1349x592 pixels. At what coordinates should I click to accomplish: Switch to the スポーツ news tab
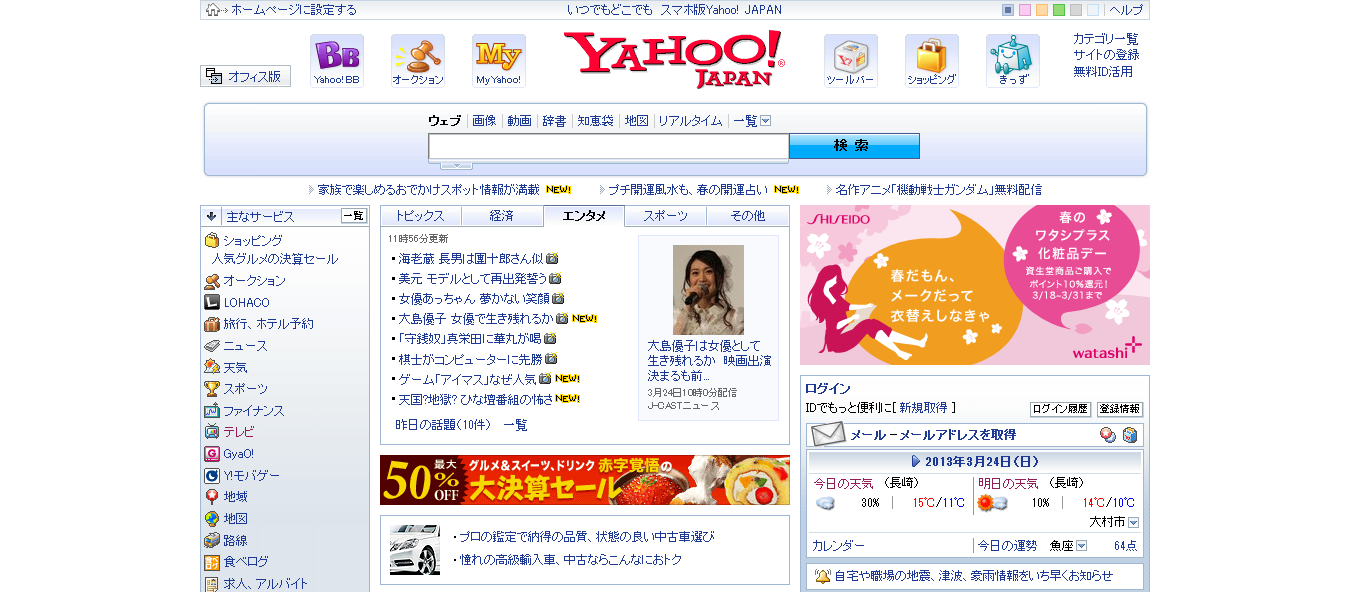(666, 216)
